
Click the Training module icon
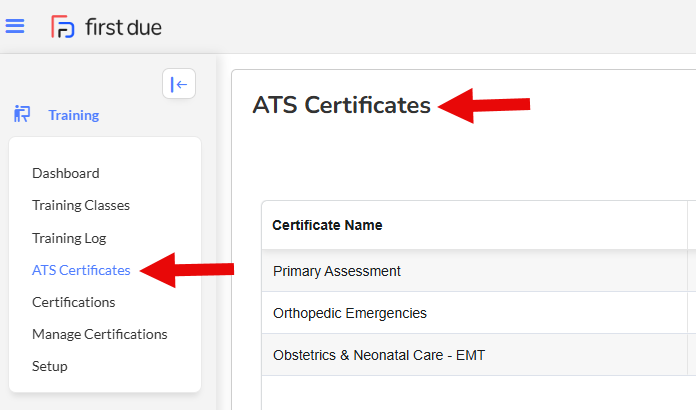[x=22, y=114]
